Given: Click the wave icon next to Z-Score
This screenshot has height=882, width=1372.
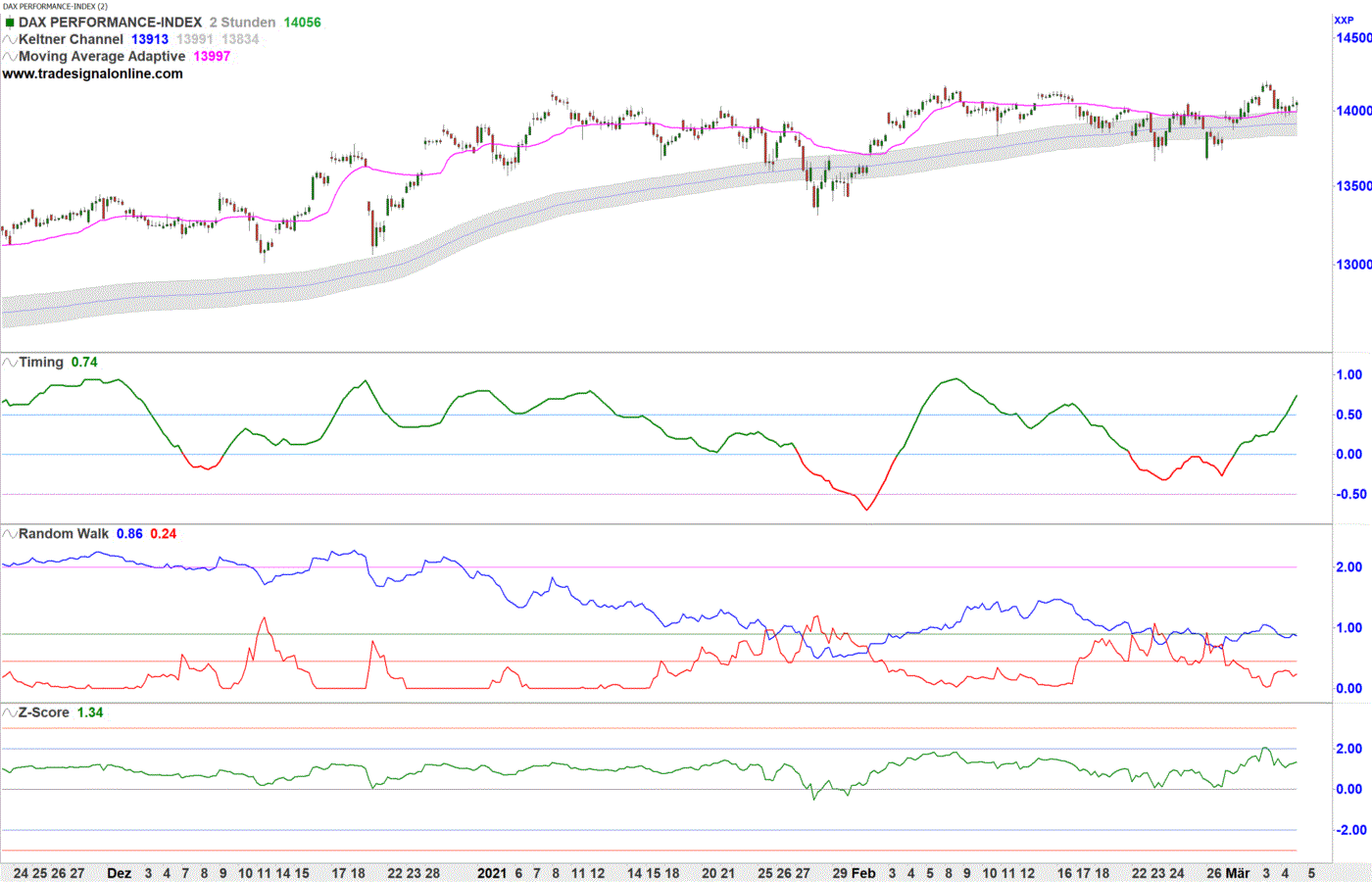Looking at the screenshot, I should (10, 712).
